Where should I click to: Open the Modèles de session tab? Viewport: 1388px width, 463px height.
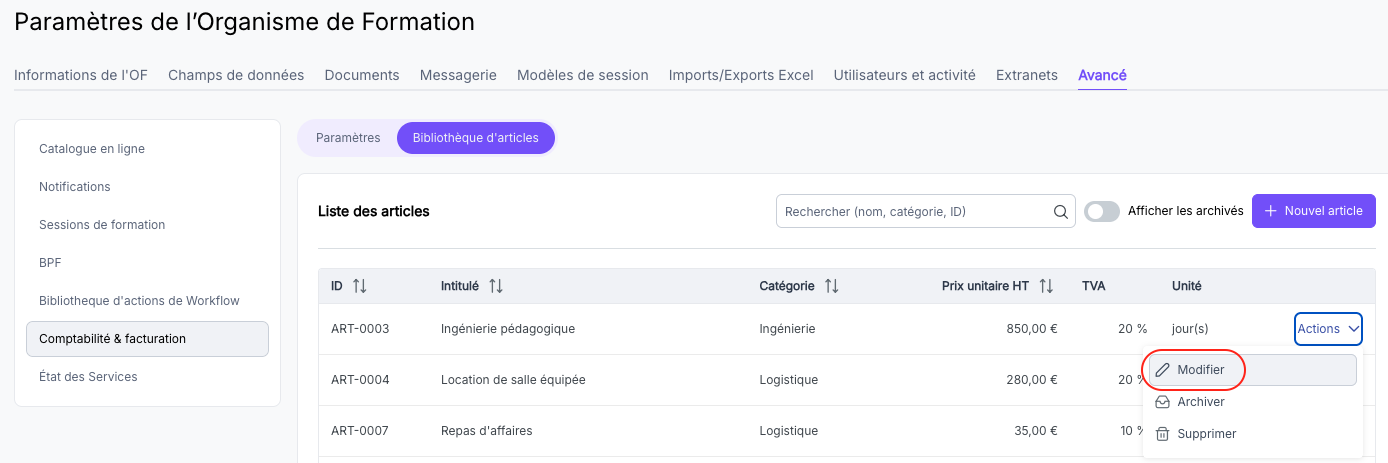pos(583,75)
